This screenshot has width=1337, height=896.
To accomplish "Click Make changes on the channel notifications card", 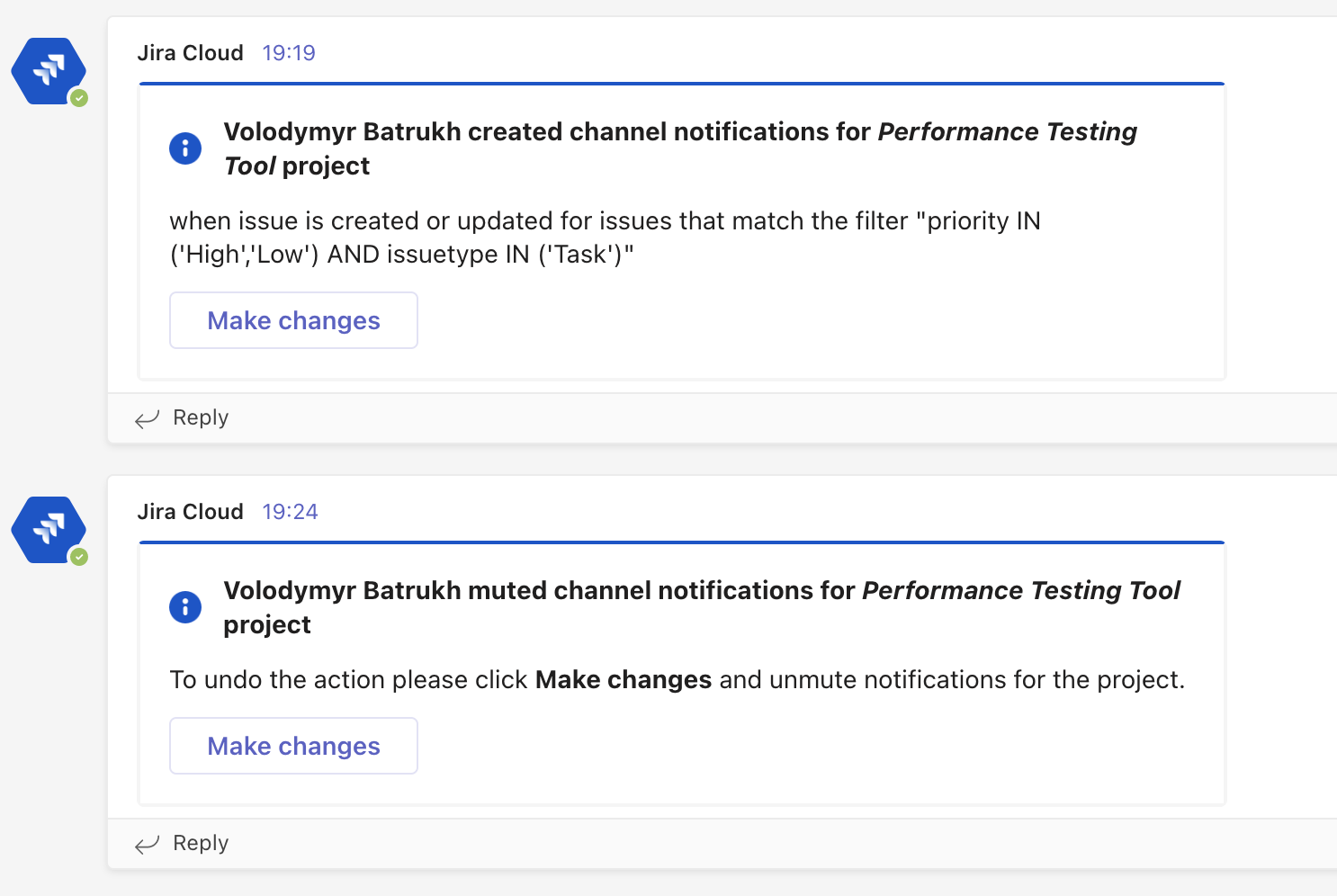I will point(293,320).
